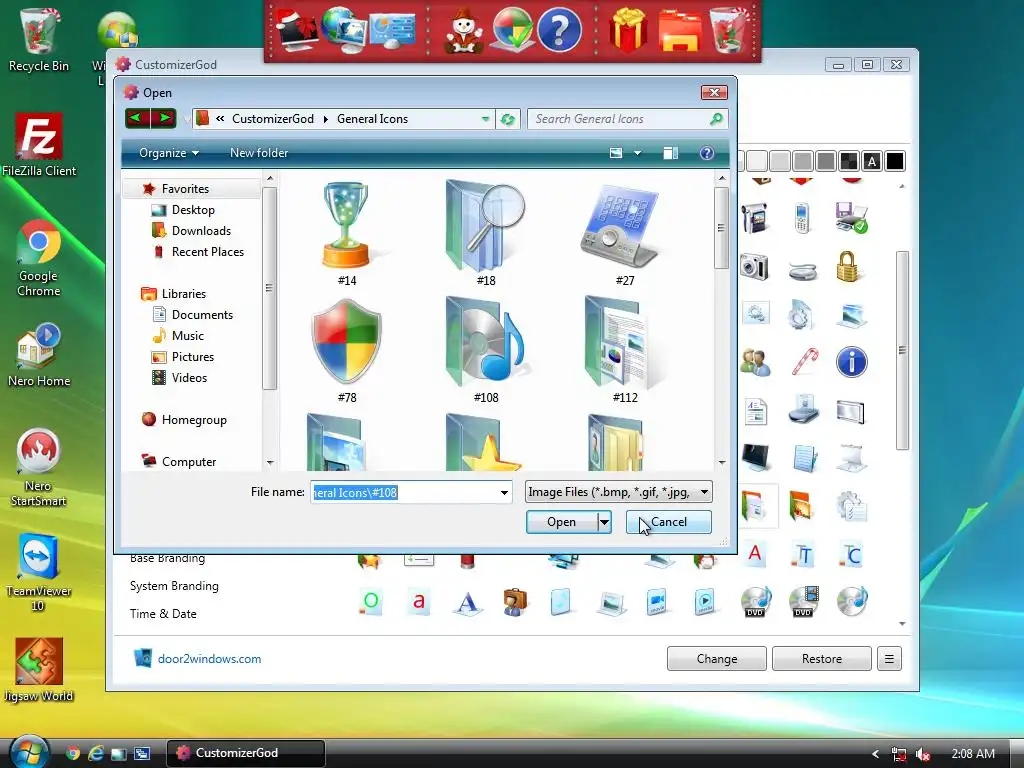Open Videos library in navigation pane
The image size is (1024, 768).
click(x=189, y=377)
